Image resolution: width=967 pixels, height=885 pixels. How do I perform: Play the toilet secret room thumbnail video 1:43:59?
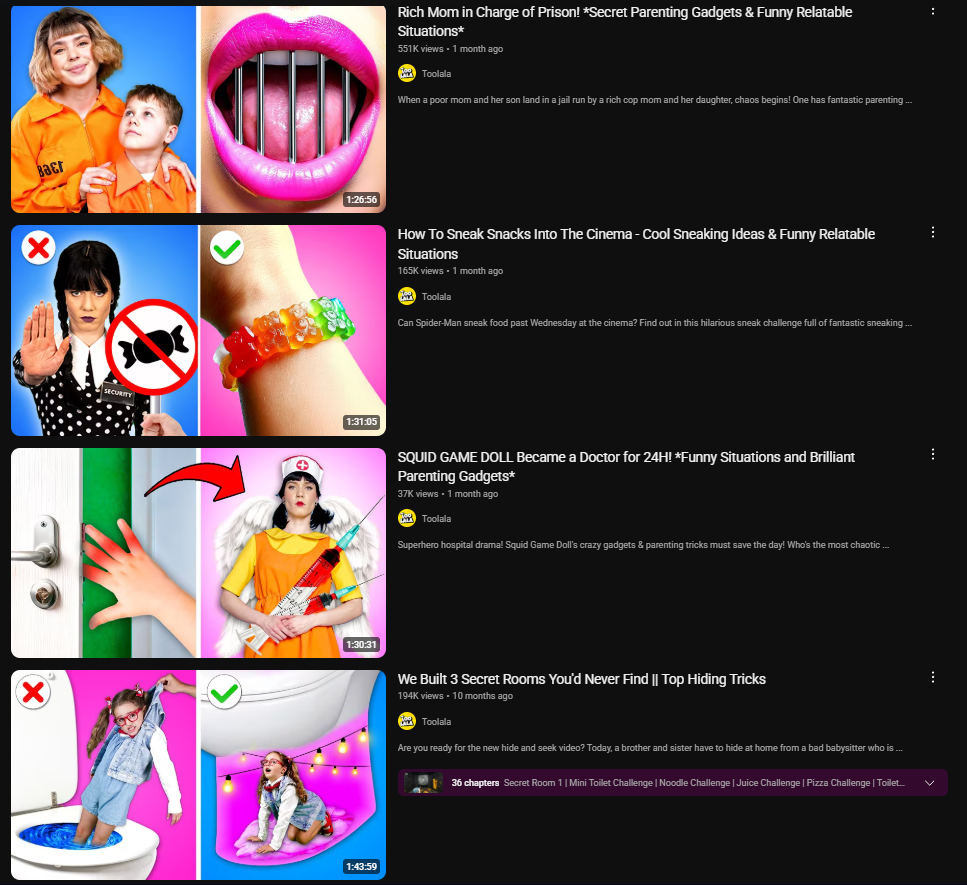[x=198, y=775]
